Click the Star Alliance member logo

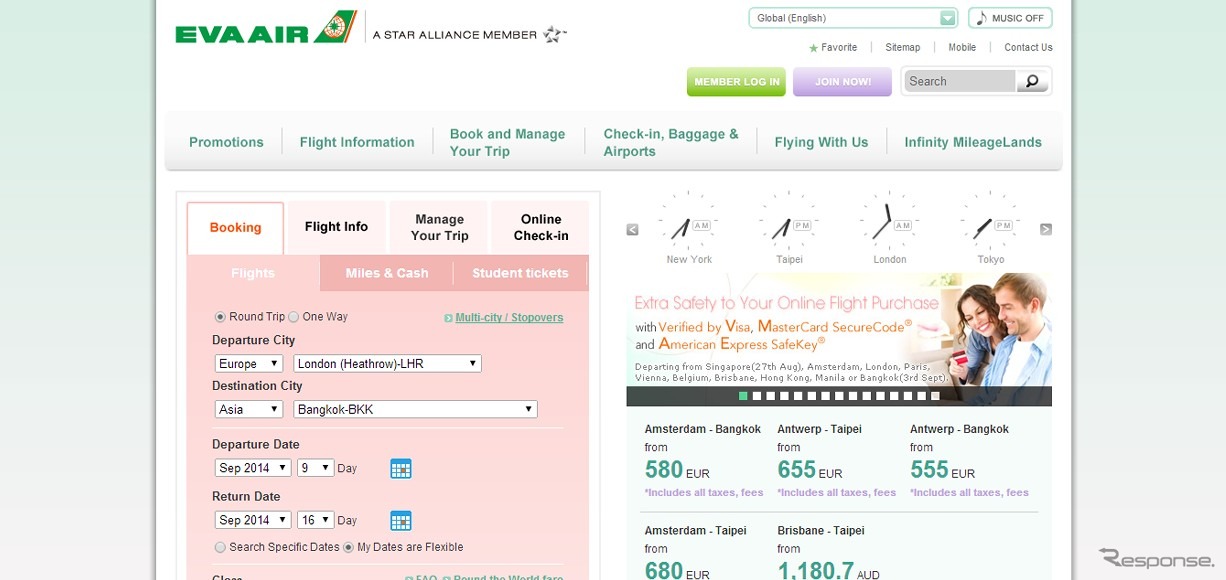pyautogui.click(x=469, y=35)
